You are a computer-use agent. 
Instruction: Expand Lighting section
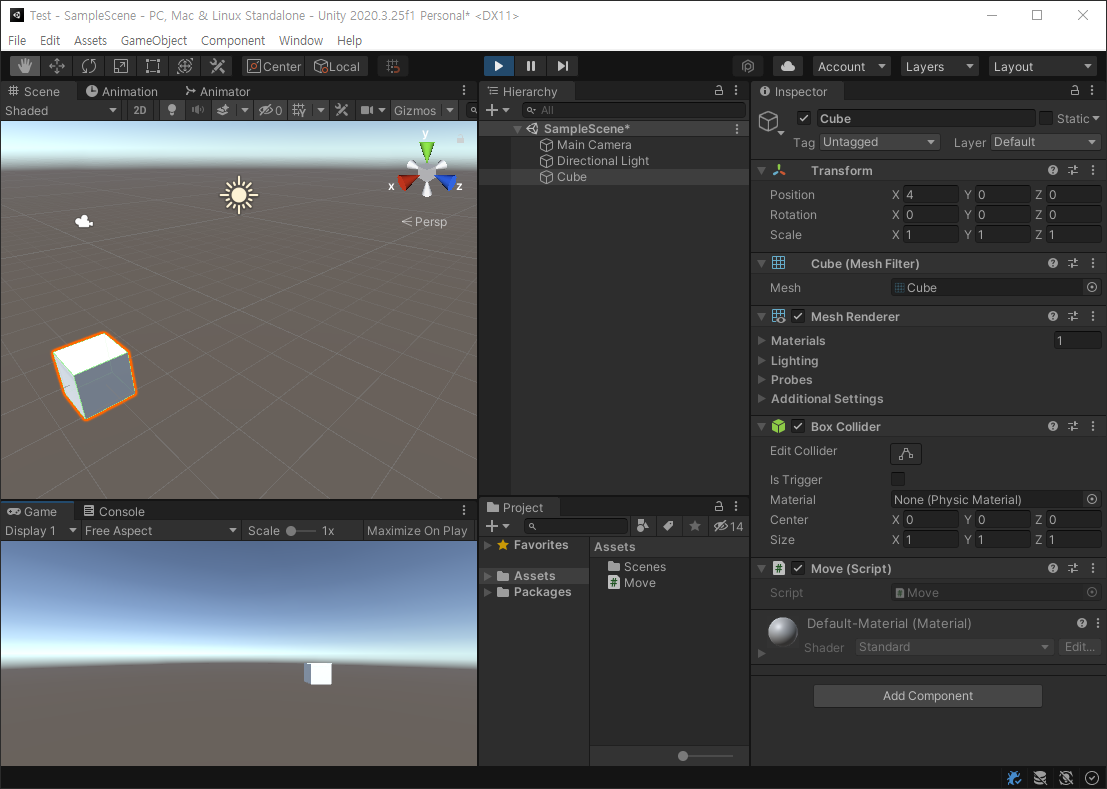pyautogui.click(x=762, y=360)
